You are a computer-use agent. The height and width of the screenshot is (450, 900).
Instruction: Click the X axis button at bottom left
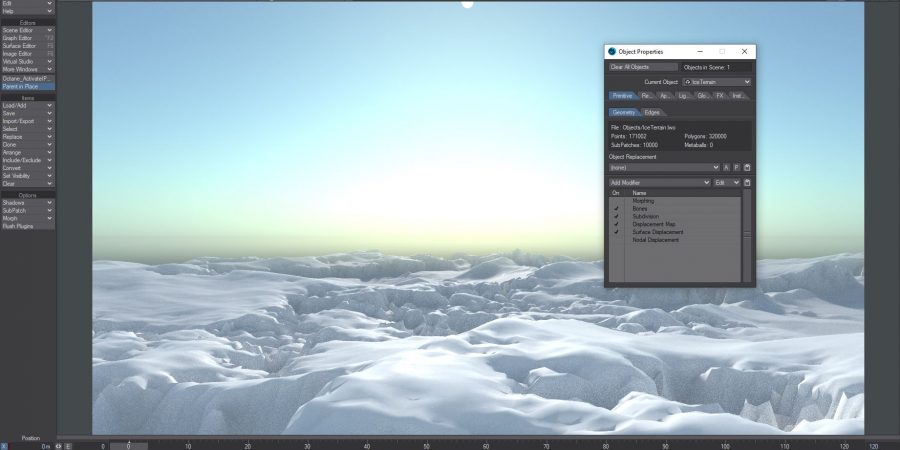[4, 446]
